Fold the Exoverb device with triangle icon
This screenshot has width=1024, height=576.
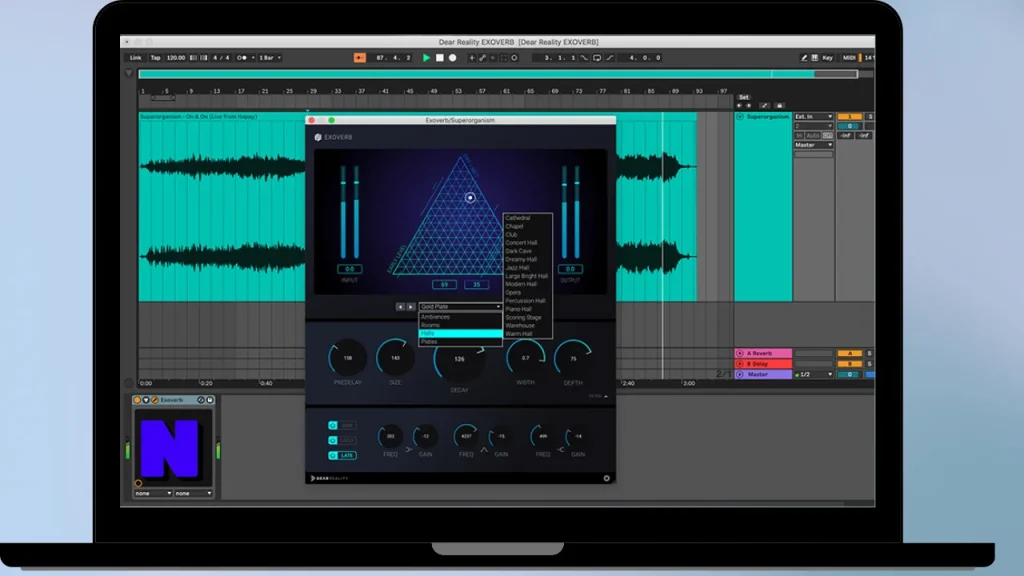tap(146, 400)
